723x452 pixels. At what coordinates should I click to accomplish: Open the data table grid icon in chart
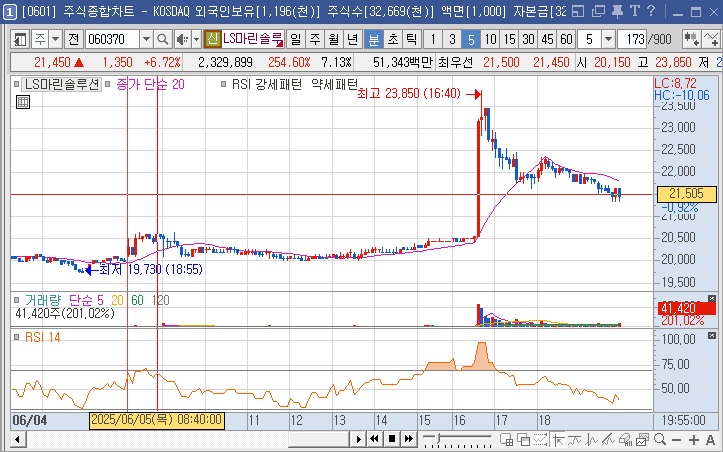tap(23, 102)
